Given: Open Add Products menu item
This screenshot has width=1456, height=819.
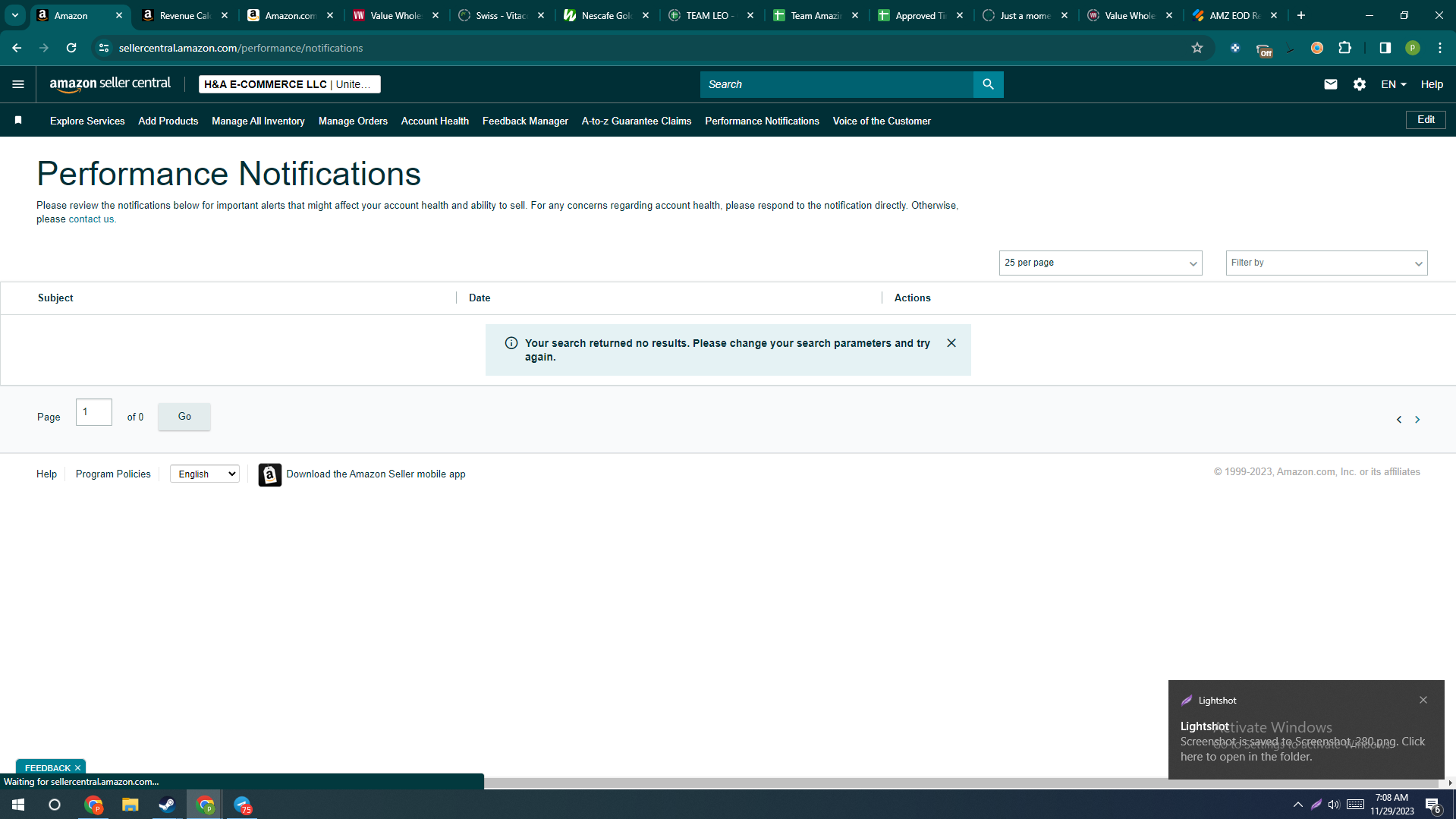Looking at the screenshot, I should tap(168, 121).
